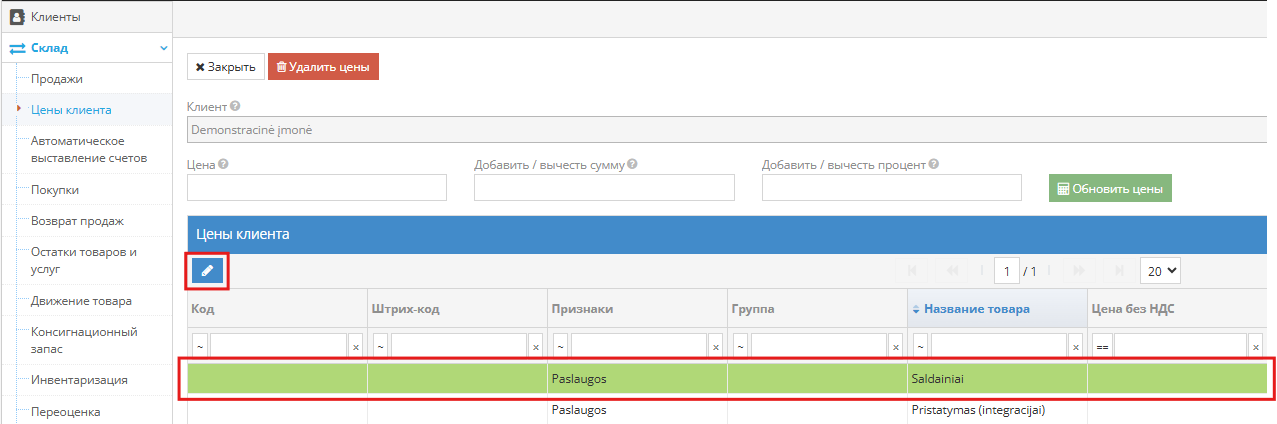
Task: Focus Добавить / вычесть процент input
Action: click(892, 188)
